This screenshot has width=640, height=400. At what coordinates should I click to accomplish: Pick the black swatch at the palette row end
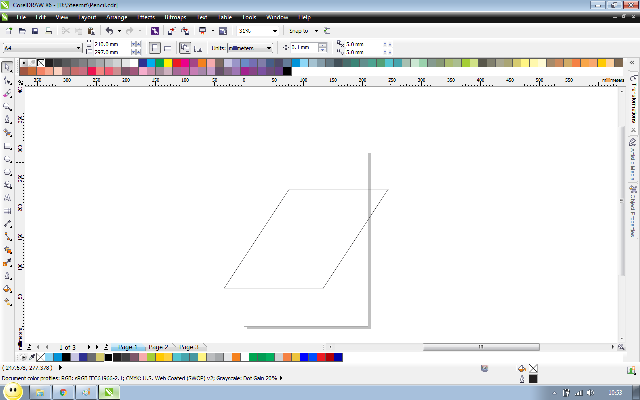pos(287,71)
